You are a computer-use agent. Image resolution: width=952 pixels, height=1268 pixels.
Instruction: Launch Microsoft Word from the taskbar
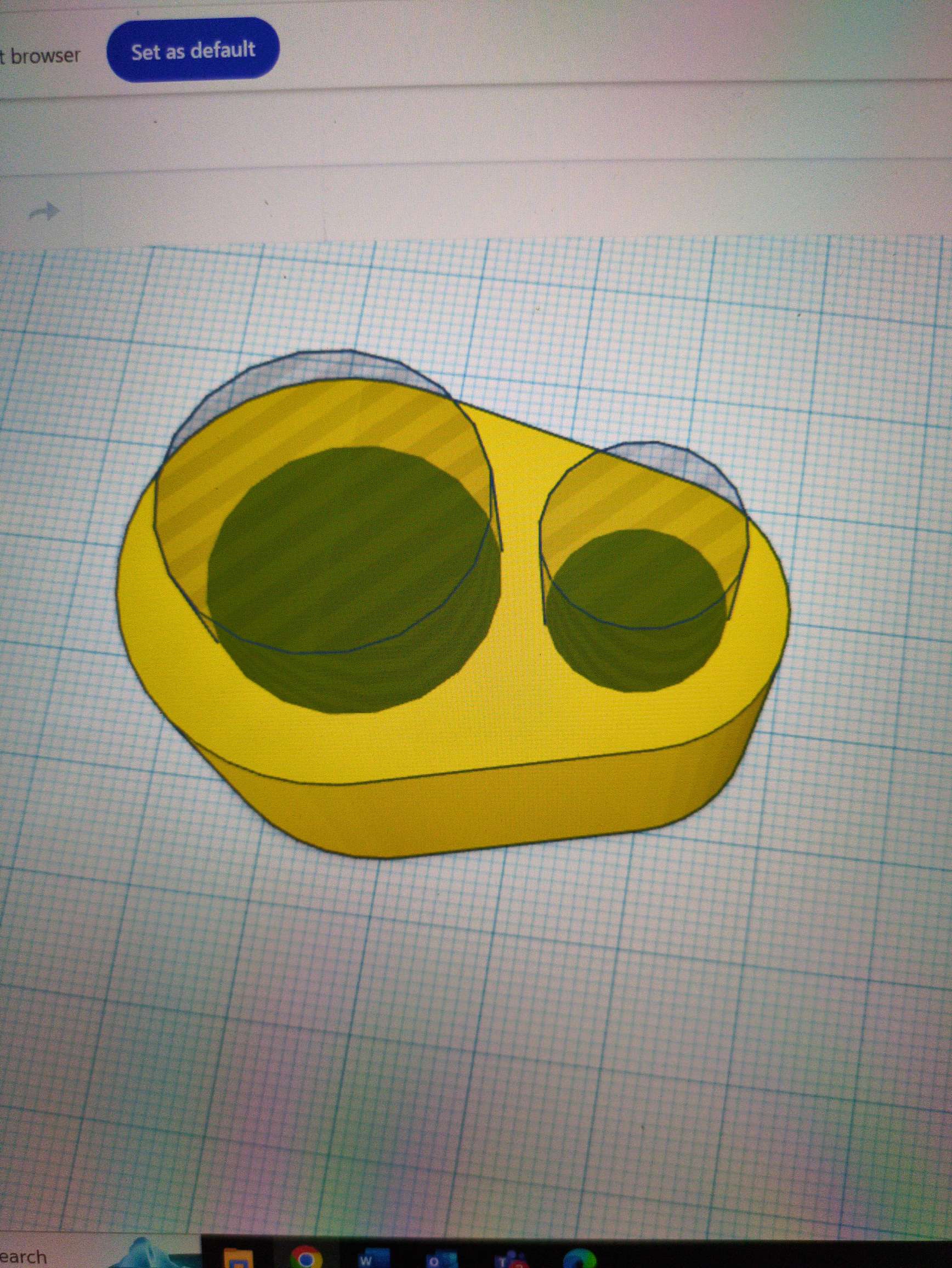coord(372,1259)
